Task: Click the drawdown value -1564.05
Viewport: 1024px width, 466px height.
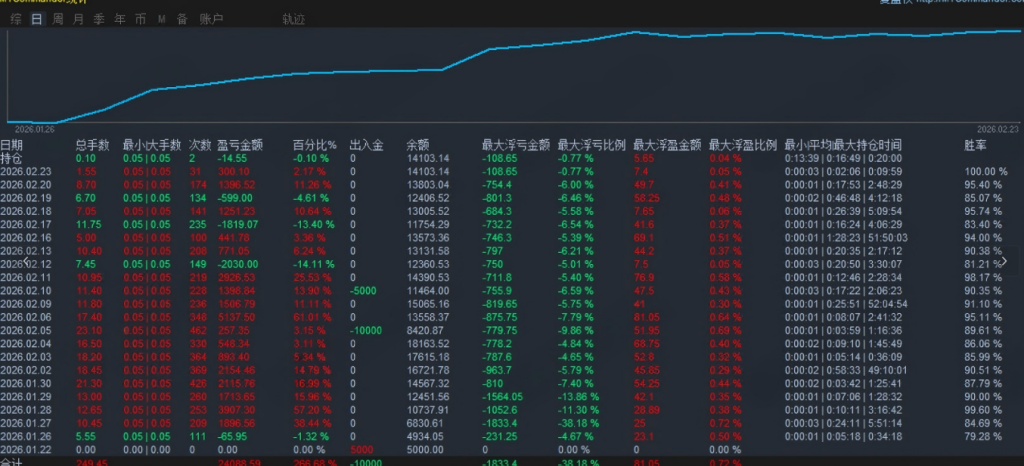Action: pos(502,396)
